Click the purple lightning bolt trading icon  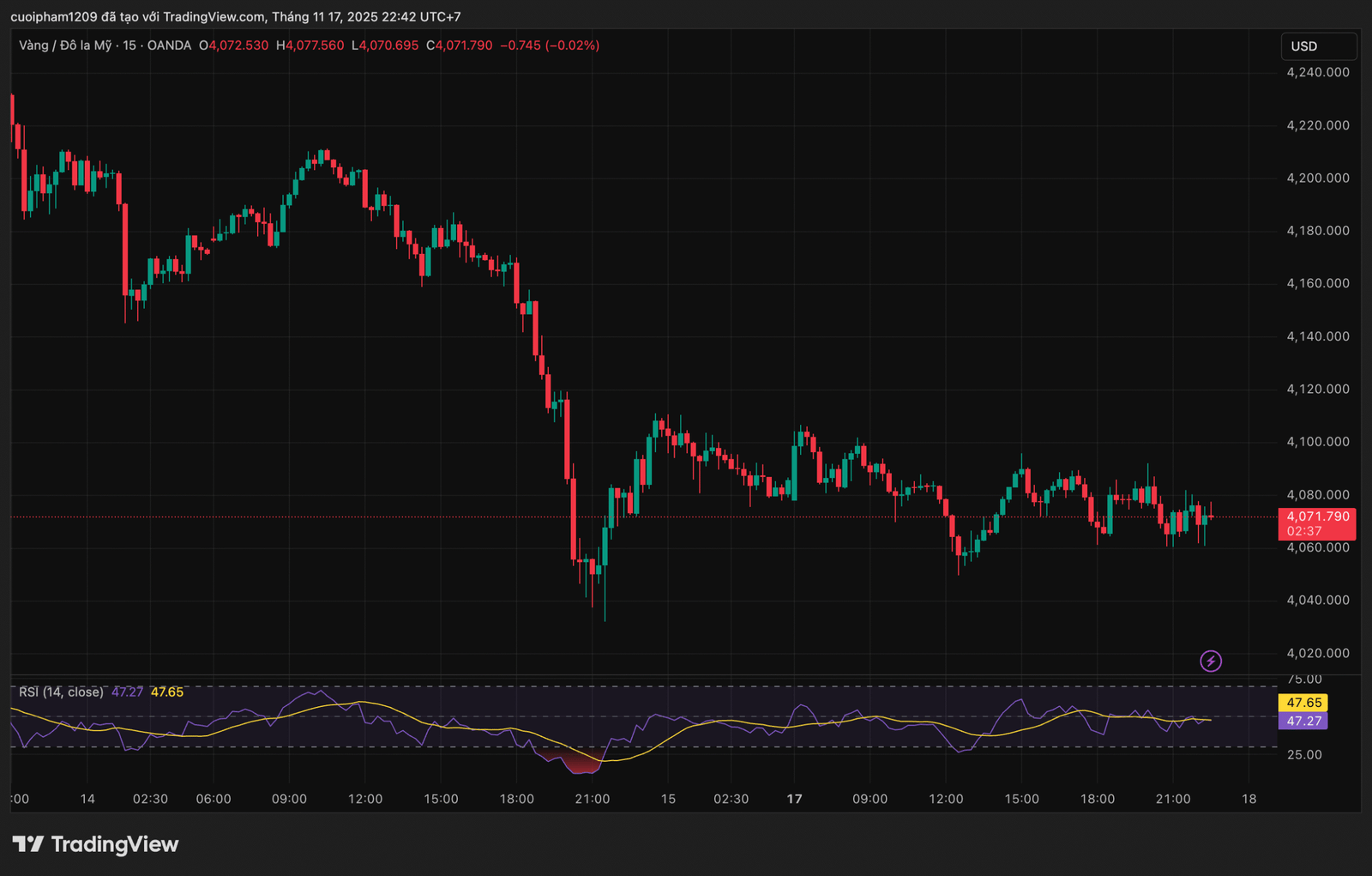pyautogui.click(x=1211, y=662)
